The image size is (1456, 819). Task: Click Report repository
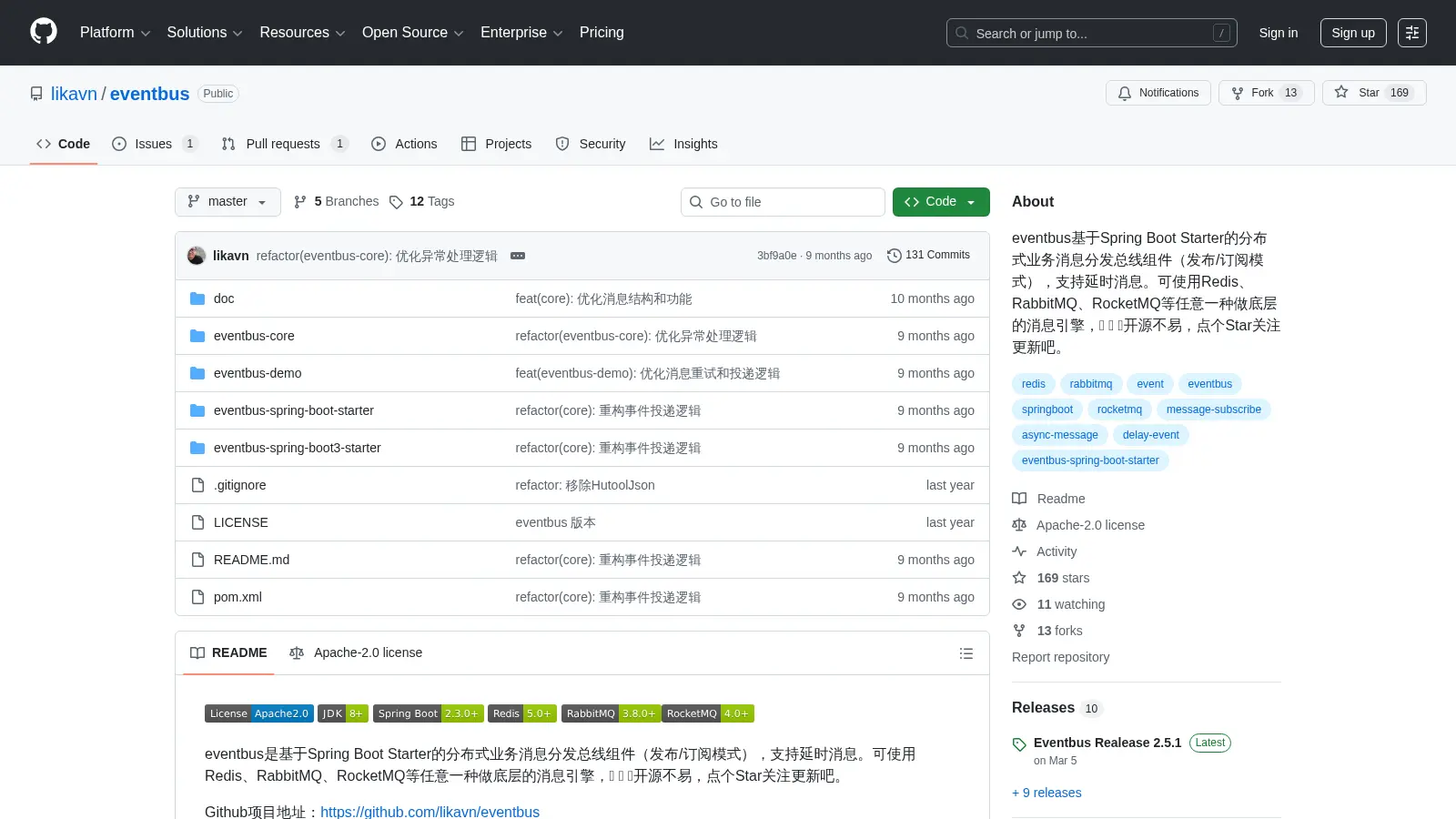[1060, 657]
